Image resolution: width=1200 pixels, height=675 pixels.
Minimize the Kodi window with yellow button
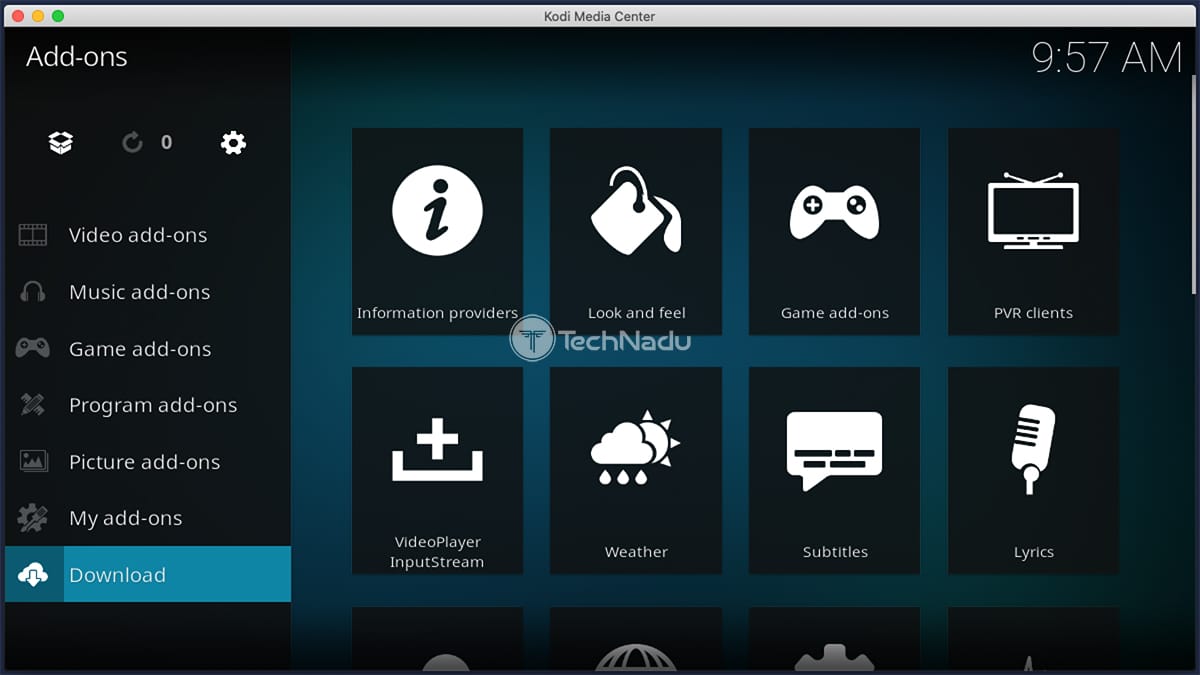38,16
